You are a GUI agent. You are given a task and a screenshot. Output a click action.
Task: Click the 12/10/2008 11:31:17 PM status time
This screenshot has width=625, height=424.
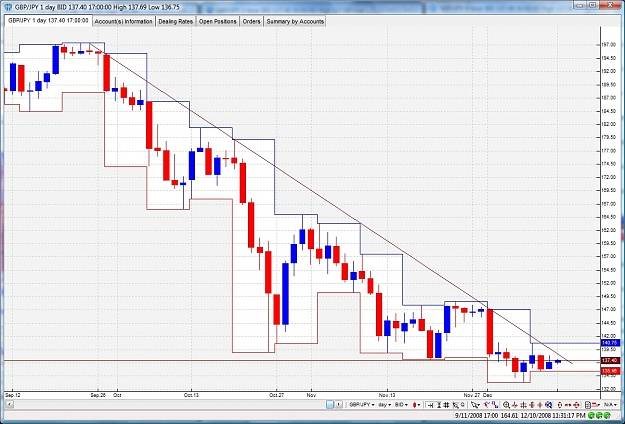(553, 416)
